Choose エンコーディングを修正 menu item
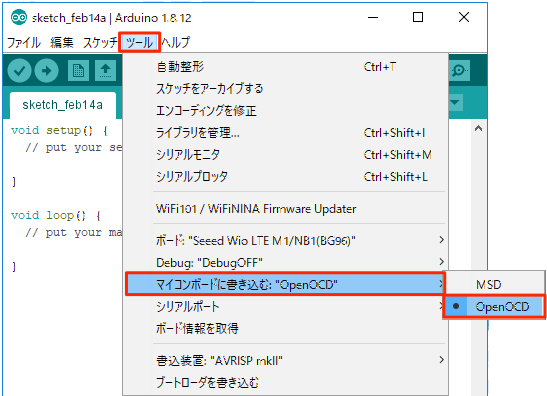547x396 pixels. tap(285, 111)
